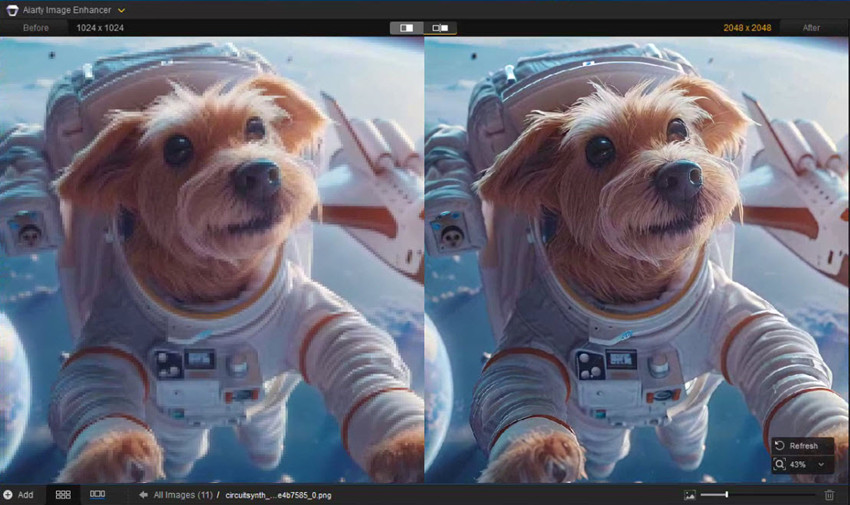This screenshot has width=850, height=505.
Task: Go back with the left arrow icon
Action: pos(143,495)
